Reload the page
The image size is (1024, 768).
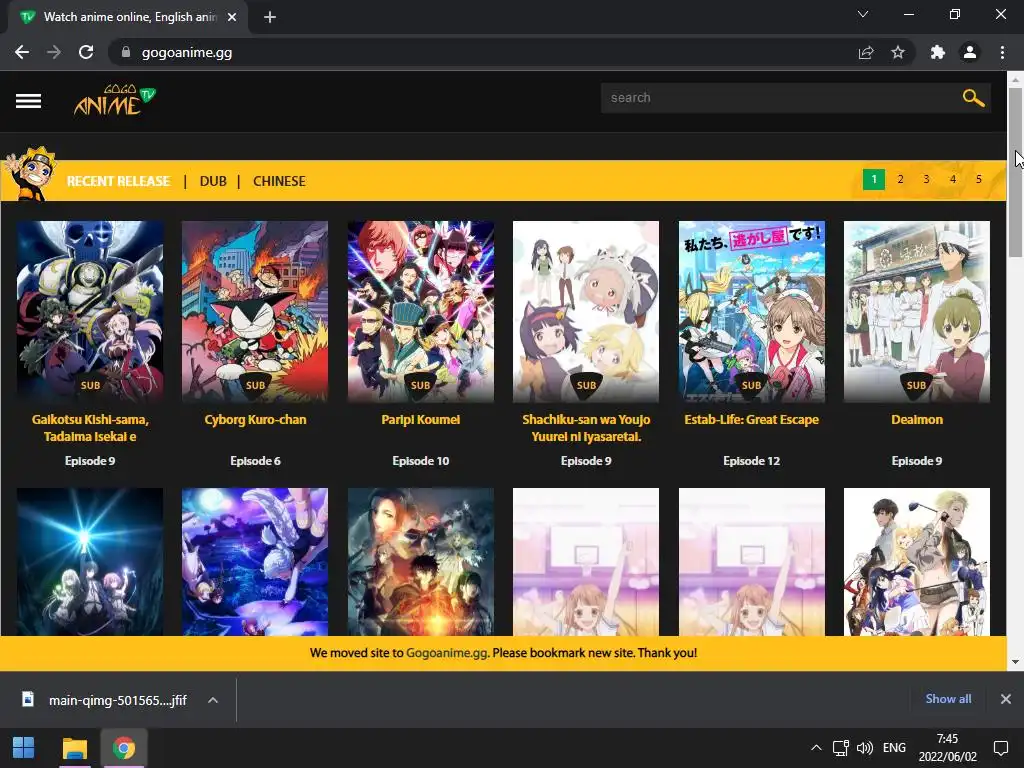tap(86, 52)
